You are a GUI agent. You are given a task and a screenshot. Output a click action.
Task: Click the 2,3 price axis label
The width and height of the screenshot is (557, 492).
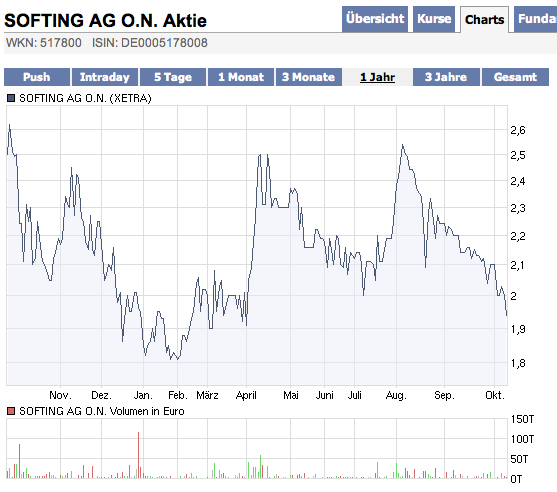518,208
